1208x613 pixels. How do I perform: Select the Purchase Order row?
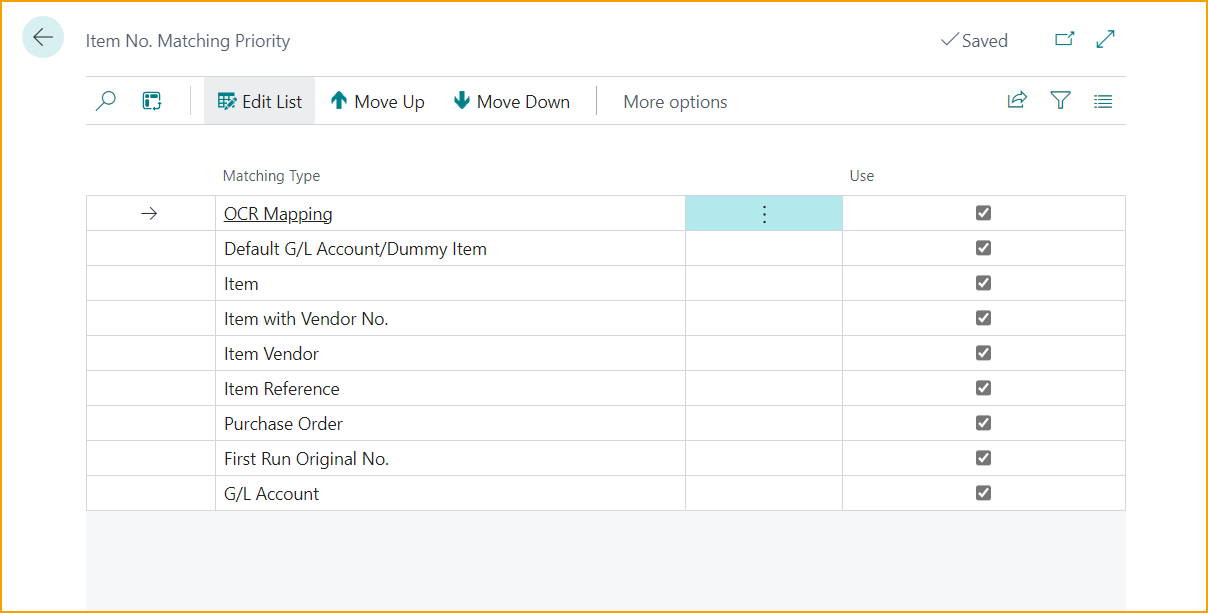point(283,424)
